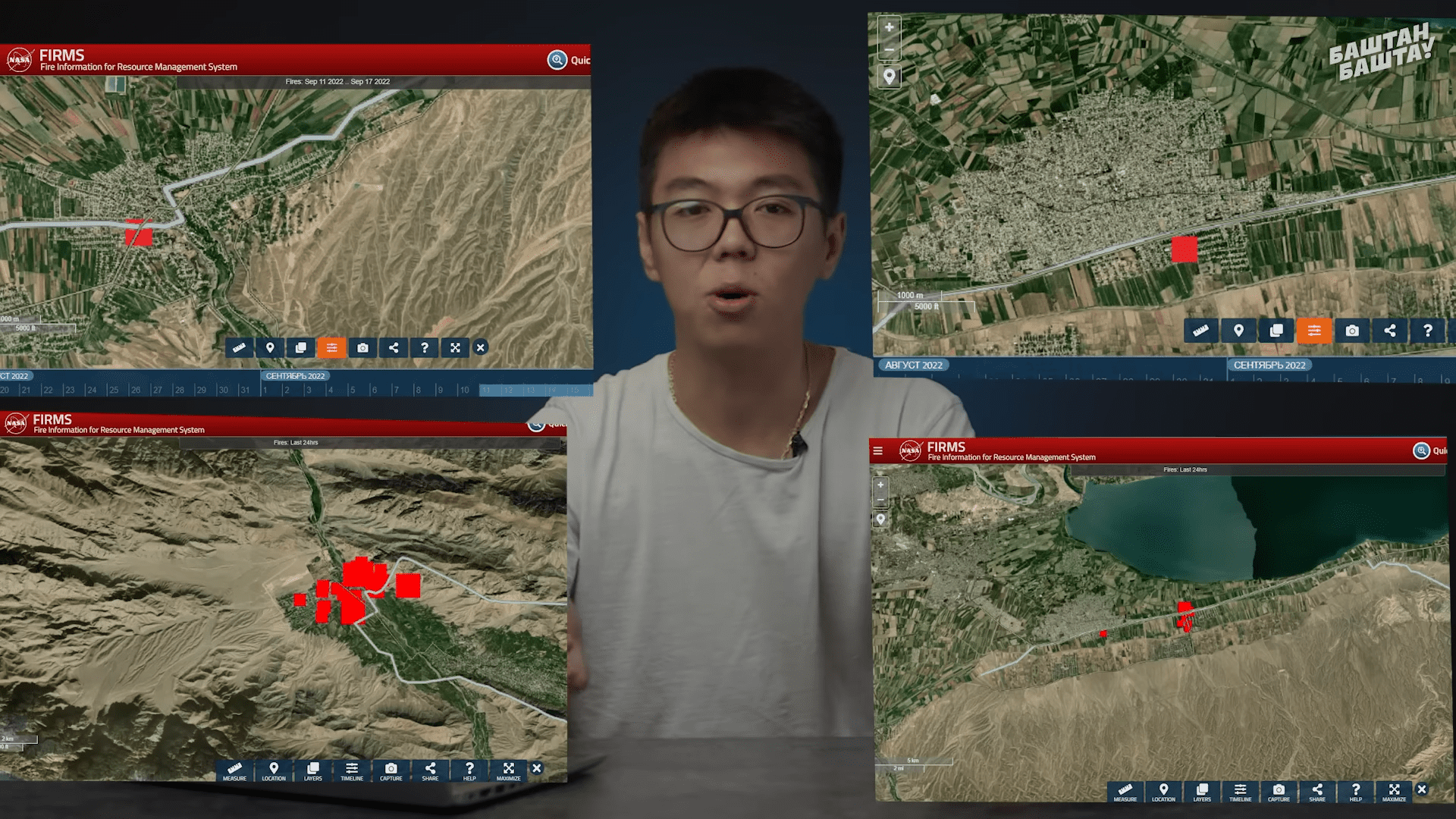Click location pin below zoom in top-right map

(889, 76)
